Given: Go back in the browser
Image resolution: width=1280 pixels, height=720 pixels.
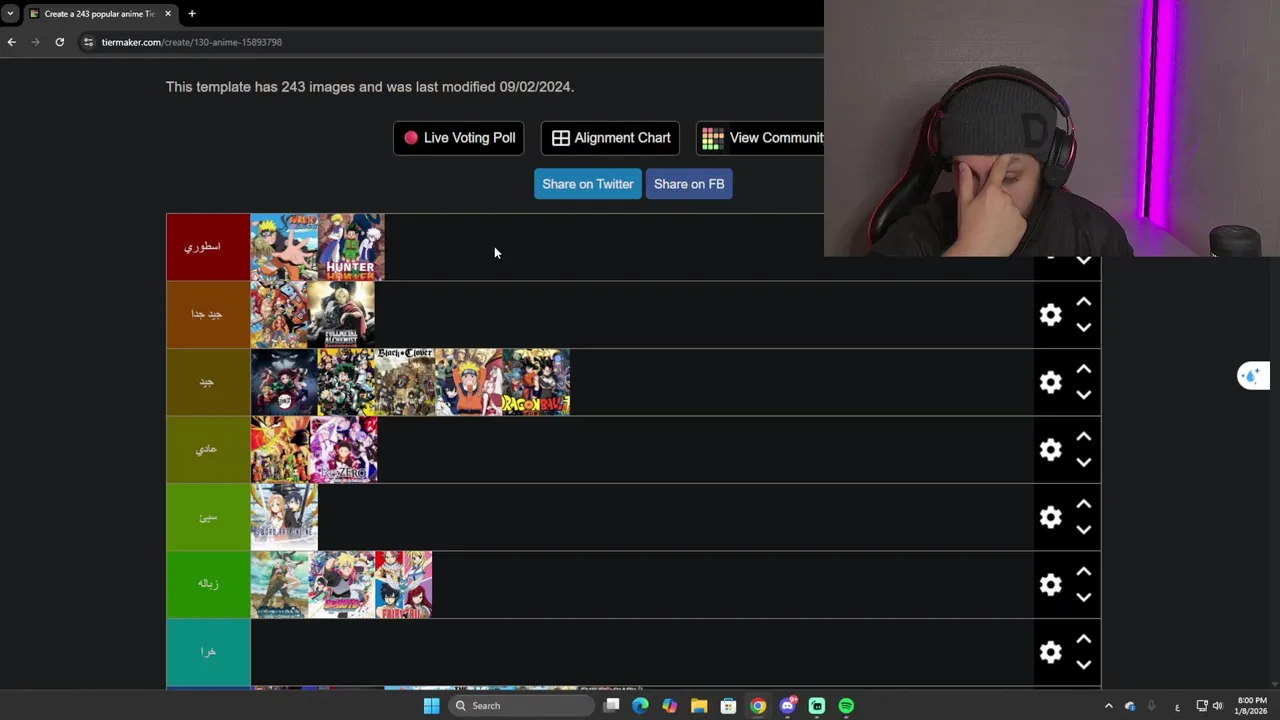Looking at the screenshot, I should tap(11, 42).
